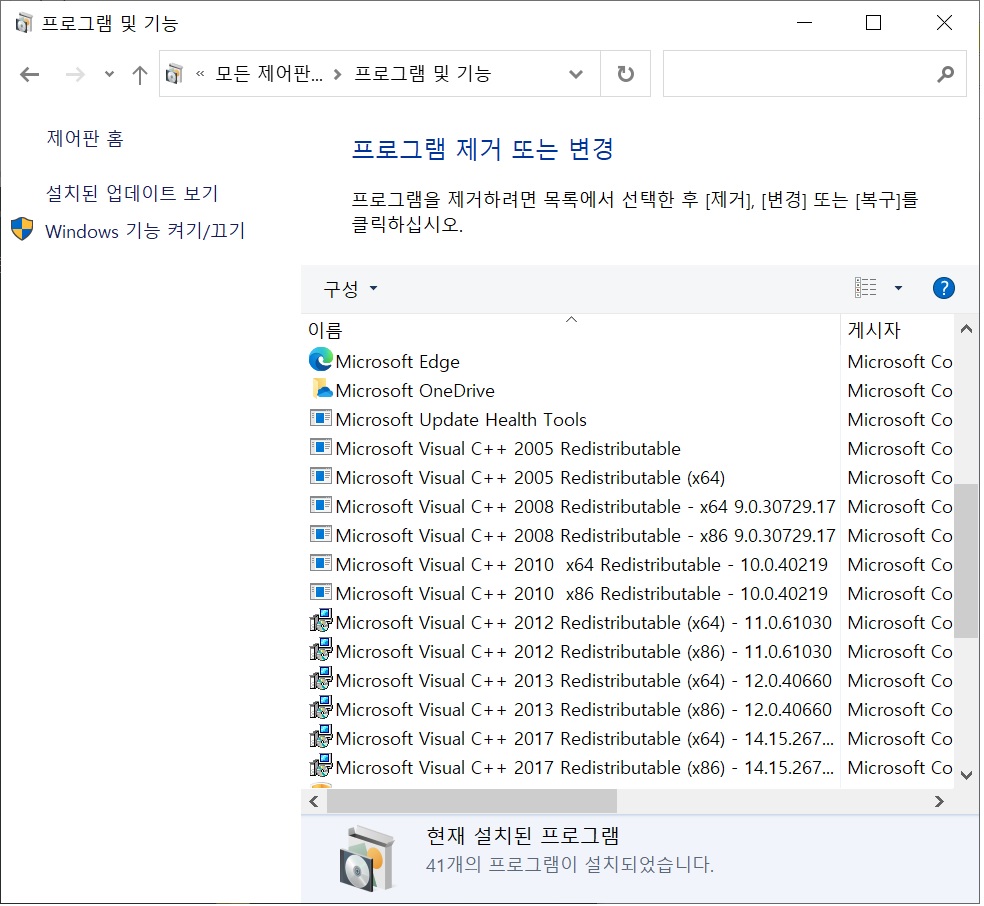Click the search magnifier icon
This screenshot has height=906, width=984.
(945, 74)
